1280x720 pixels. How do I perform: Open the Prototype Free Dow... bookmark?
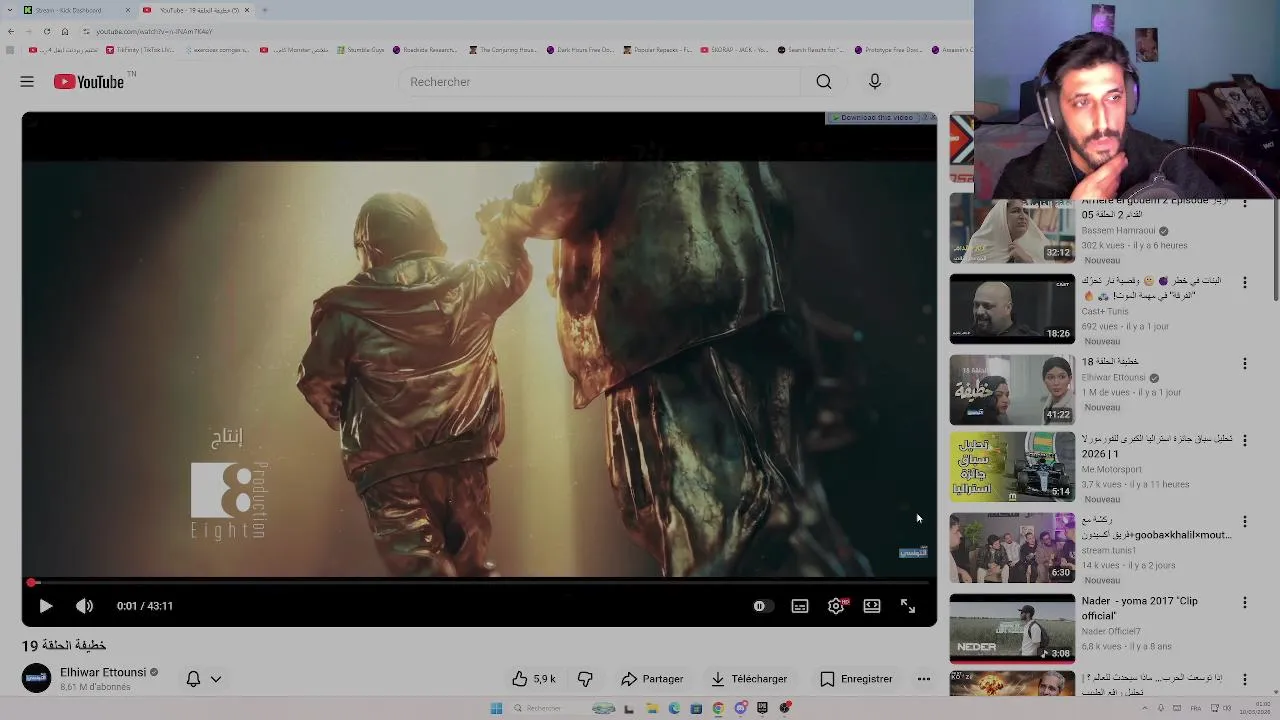888,50
